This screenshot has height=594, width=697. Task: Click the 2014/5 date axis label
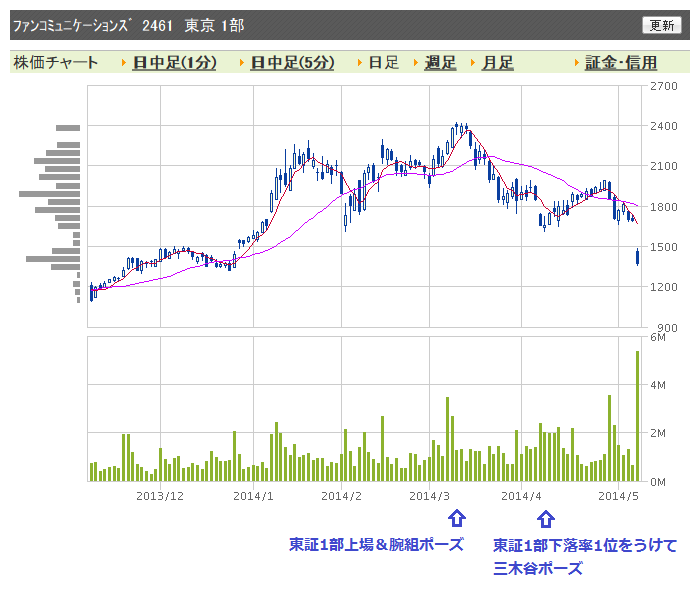click(618, 496)
